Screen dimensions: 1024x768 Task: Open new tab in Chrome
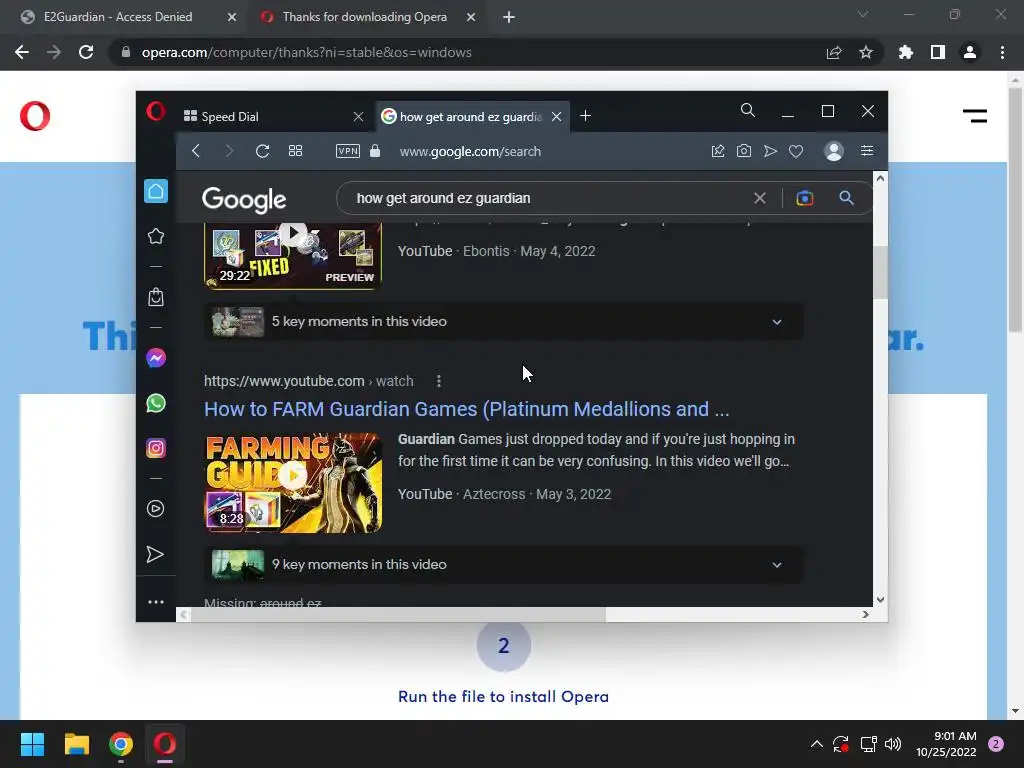point(509,17)
